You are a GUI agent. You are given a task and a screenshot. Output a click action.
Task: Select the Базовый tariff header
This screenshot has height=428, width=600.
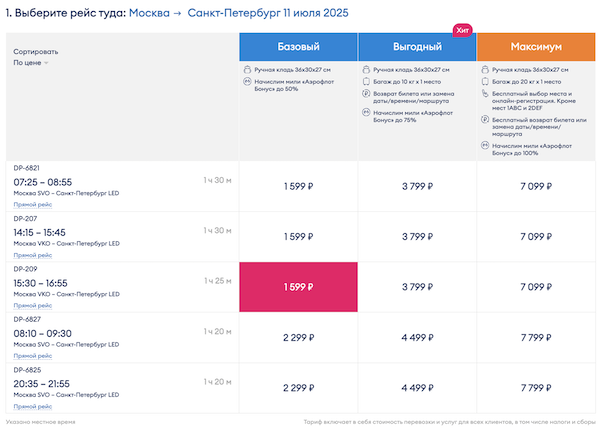pyautogui.click(x=298, y=47)
